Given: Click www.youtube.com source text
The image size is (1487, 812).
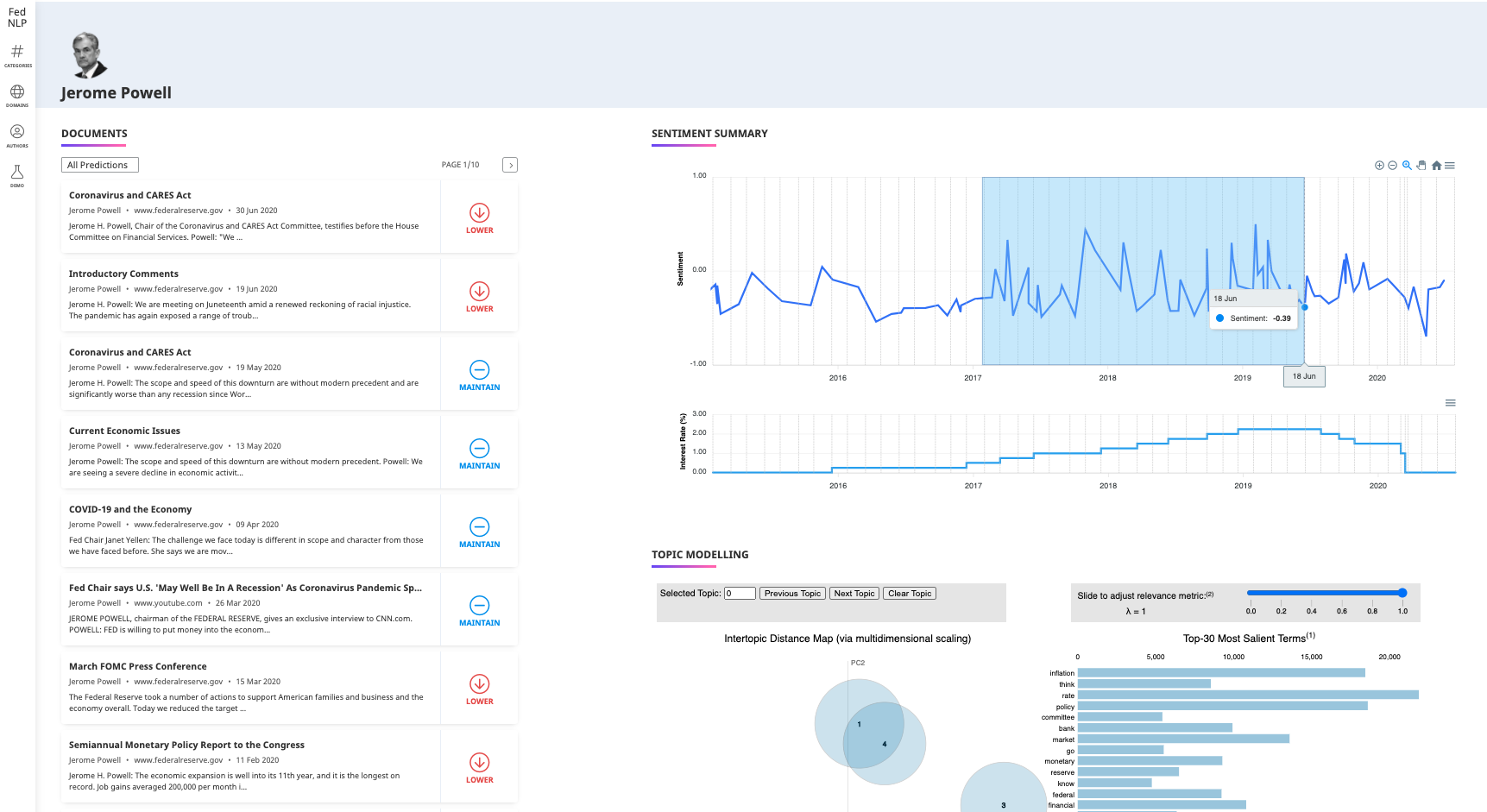Looking at the screenshot, I should (168, 603).
